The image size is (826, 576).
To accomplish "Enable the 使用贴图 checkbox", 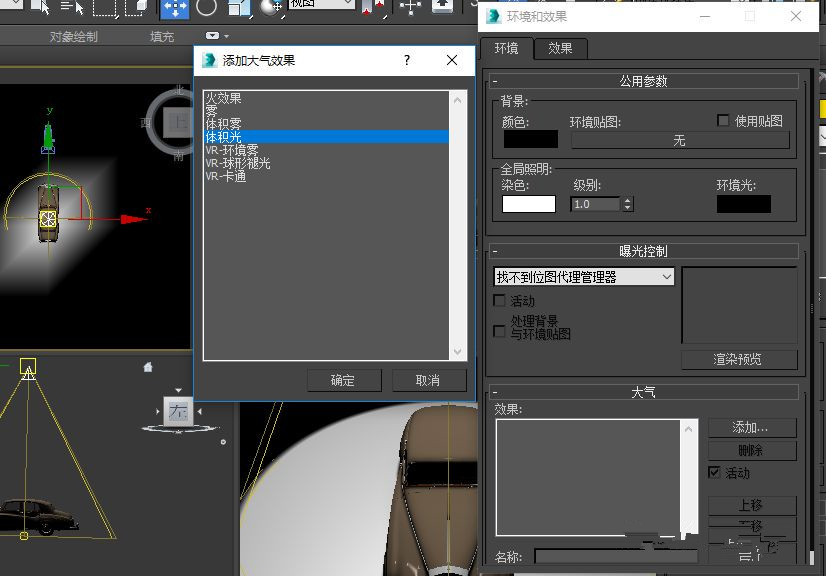I will [x=723, y=121].
